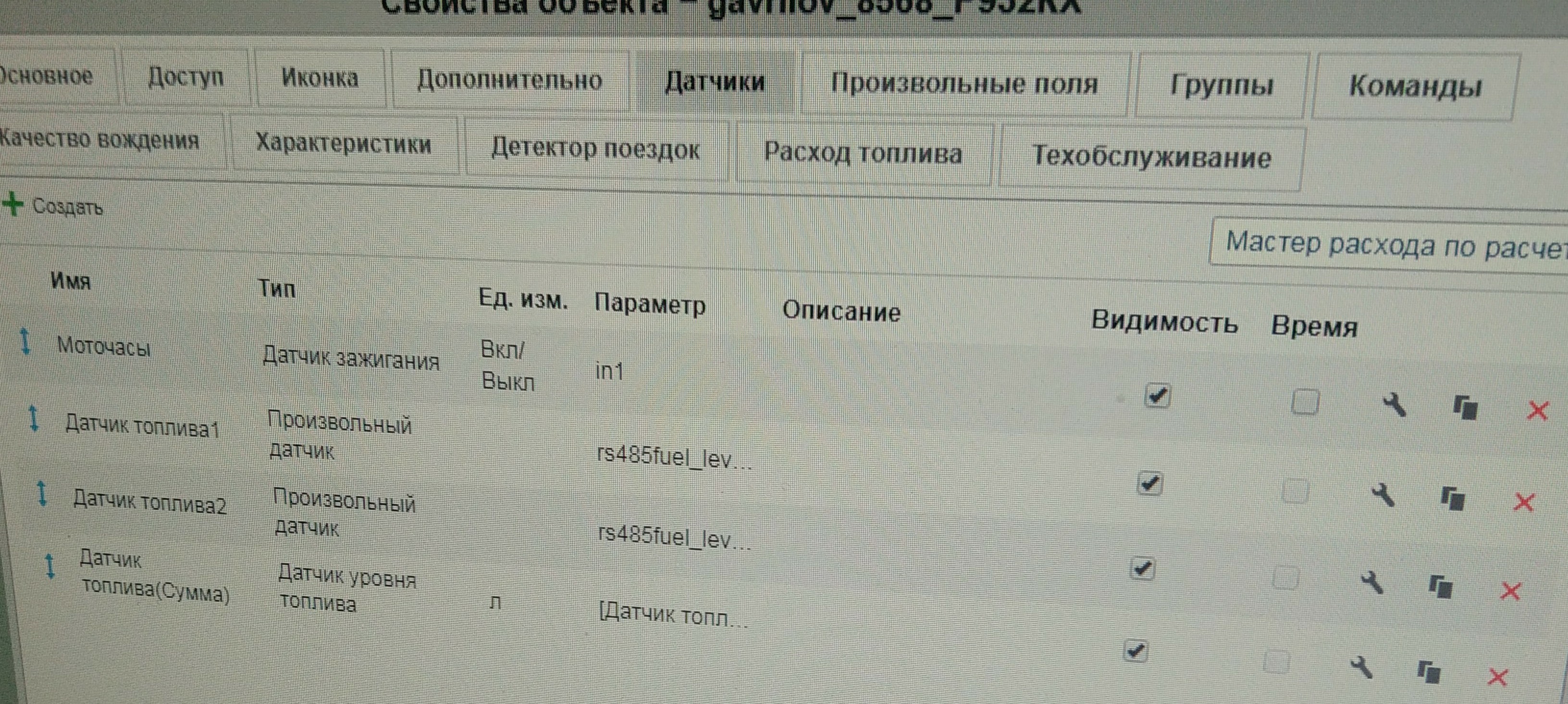
Task: Edit Датчик топлива2 with wrench icon
Action: click(x=1372, y=582)
